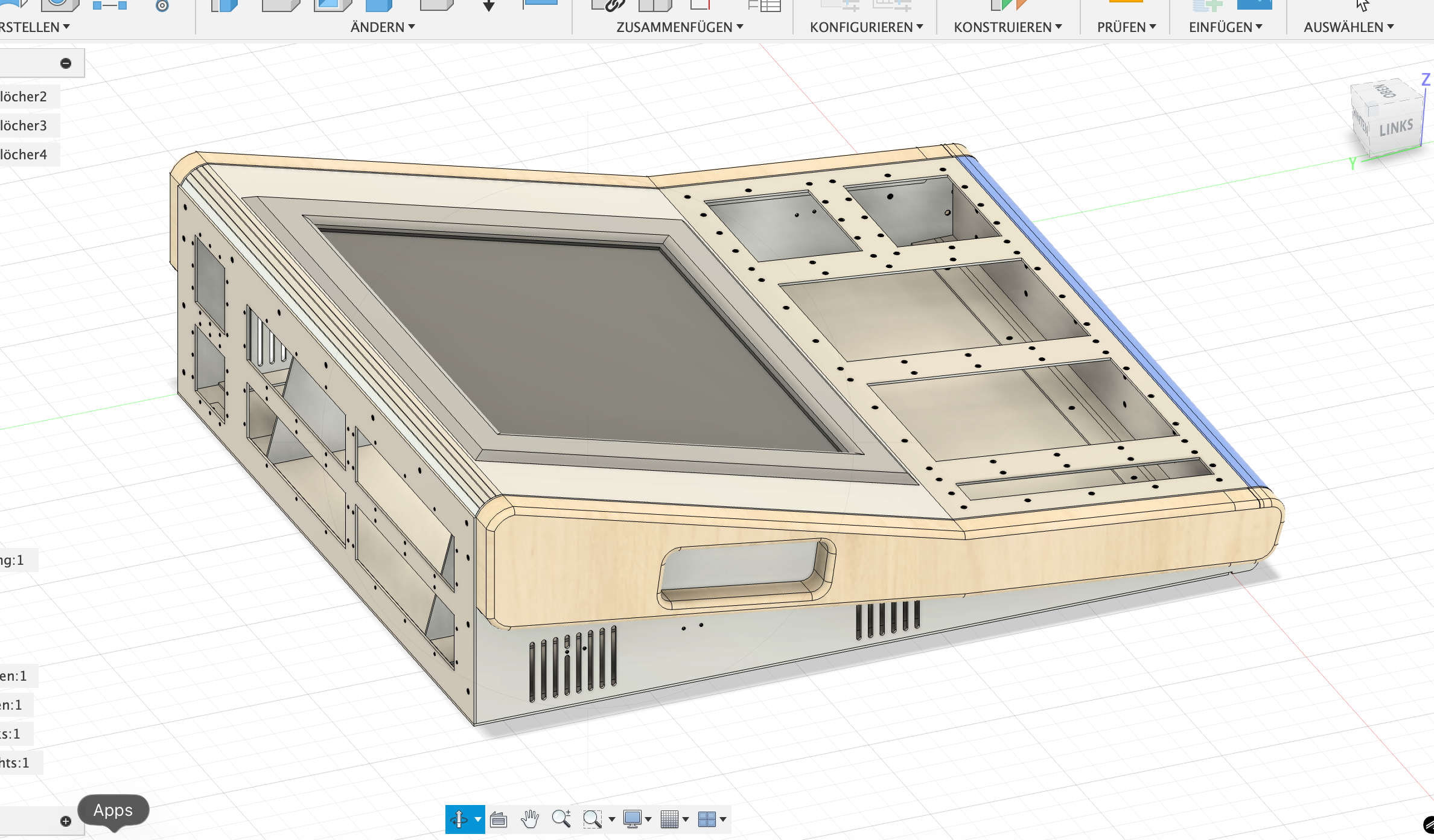Activate the Pan hand tool

coord(530,819)
